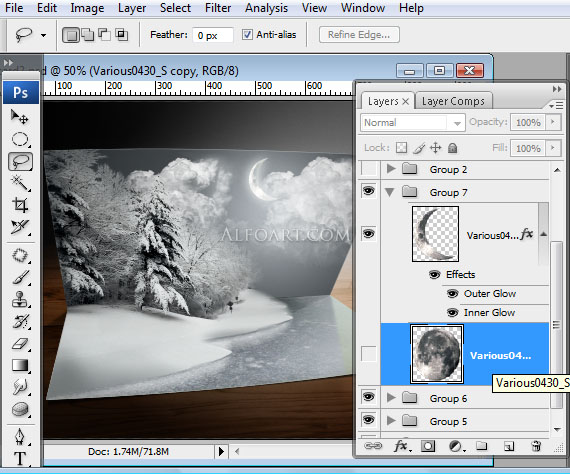
Task: Select the Magic Wand tool
Action: point(20,183)
